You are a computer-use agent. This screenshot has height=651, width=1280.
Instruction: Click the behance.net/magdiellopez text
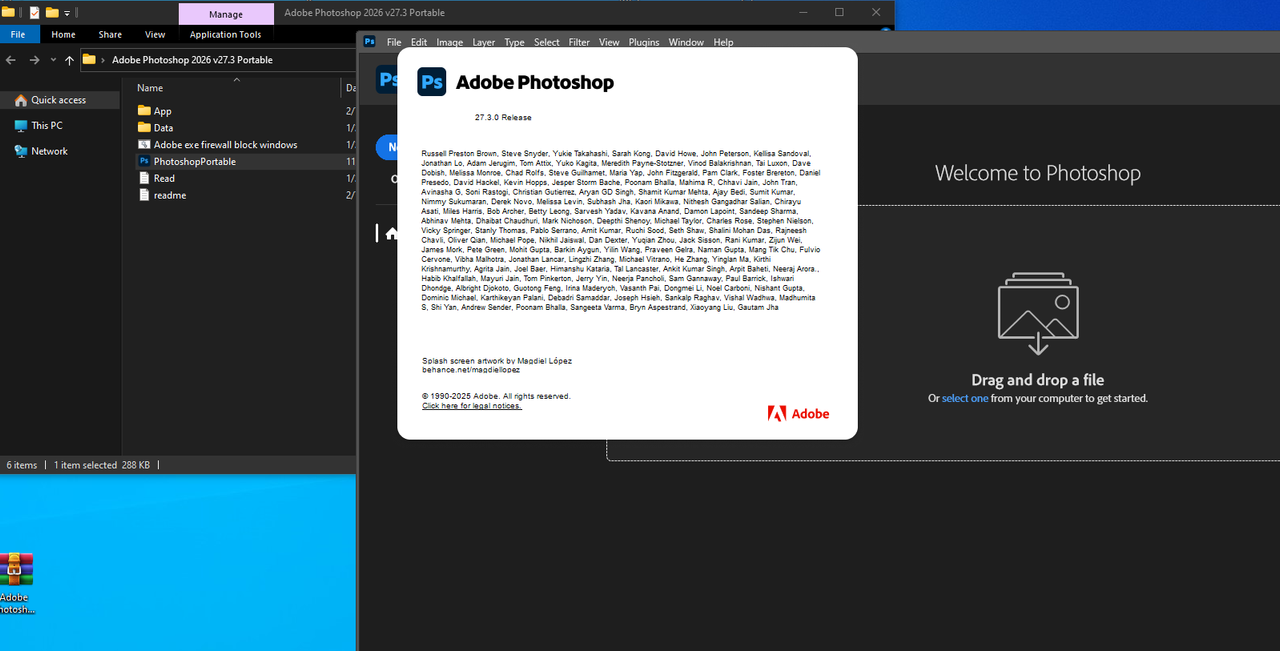tap(471, 369)
